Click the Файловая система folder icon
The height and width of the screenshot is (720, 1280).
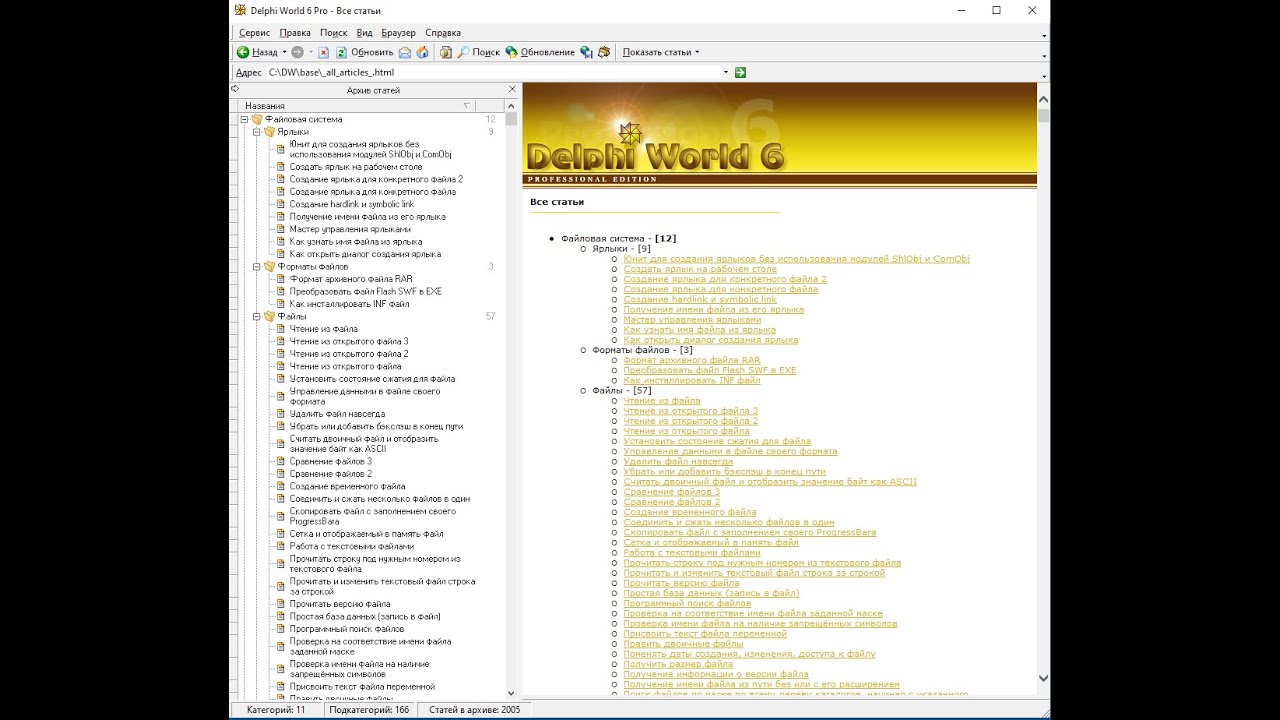click(257, 119)
